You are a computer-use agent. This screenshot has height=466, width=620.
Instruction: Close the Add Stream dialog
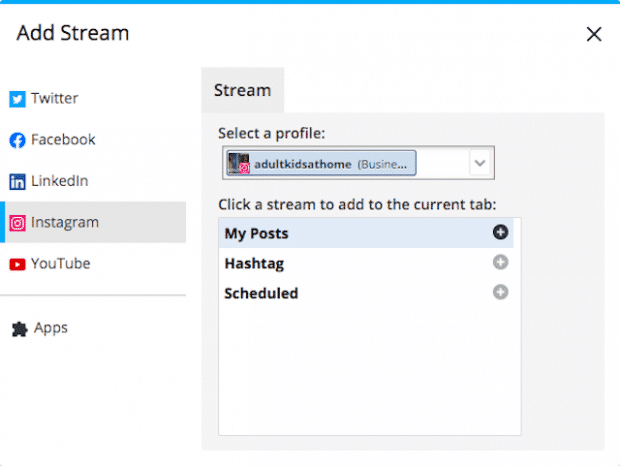click(x=594, y=35)
